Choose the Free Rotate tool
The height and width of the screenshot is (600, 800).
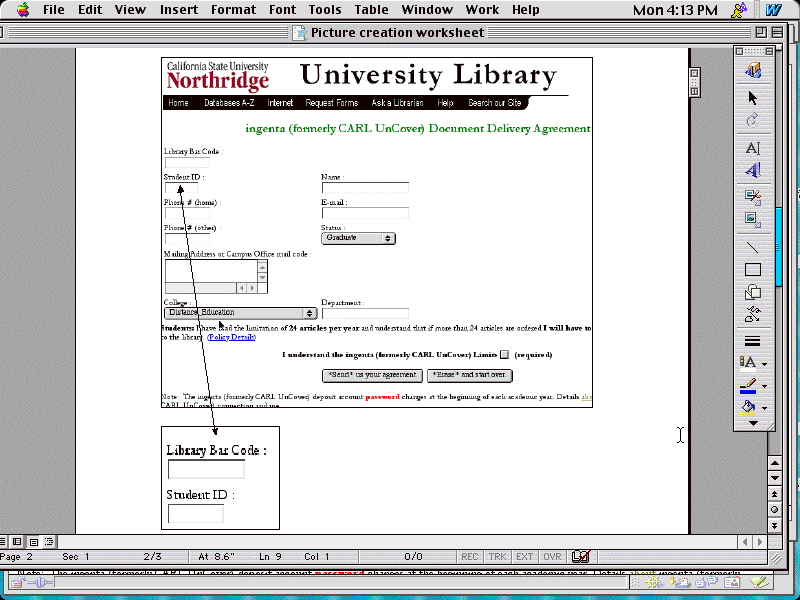(753, 120)
